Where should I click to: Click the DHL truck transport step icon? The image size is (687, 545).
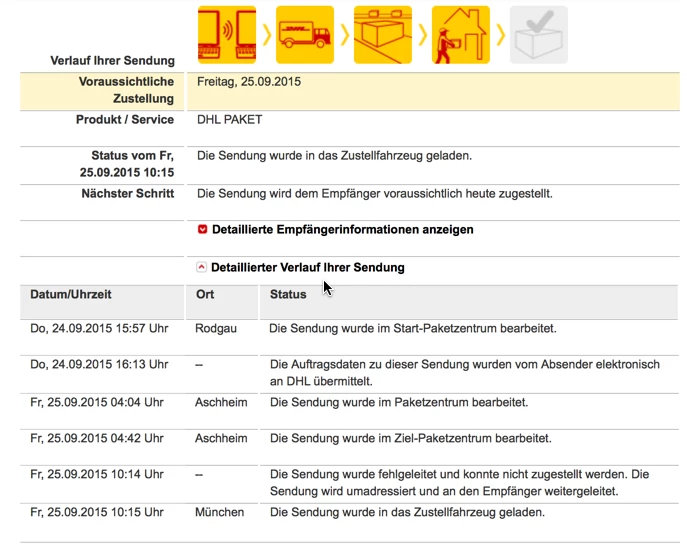305,35
